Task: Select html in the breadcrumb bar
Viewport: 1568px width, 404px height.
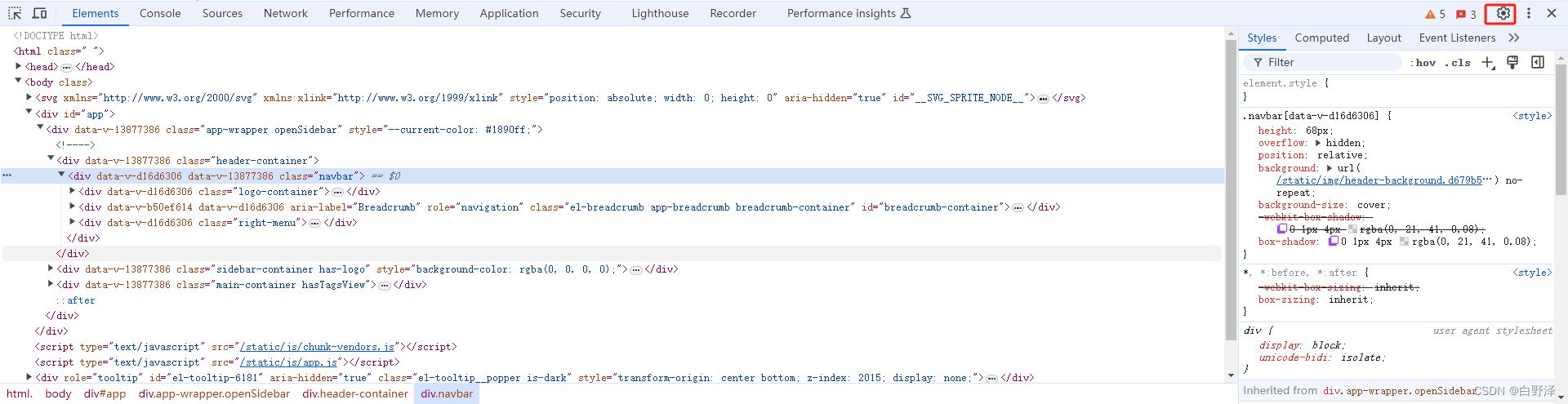Action: (20, 393)
